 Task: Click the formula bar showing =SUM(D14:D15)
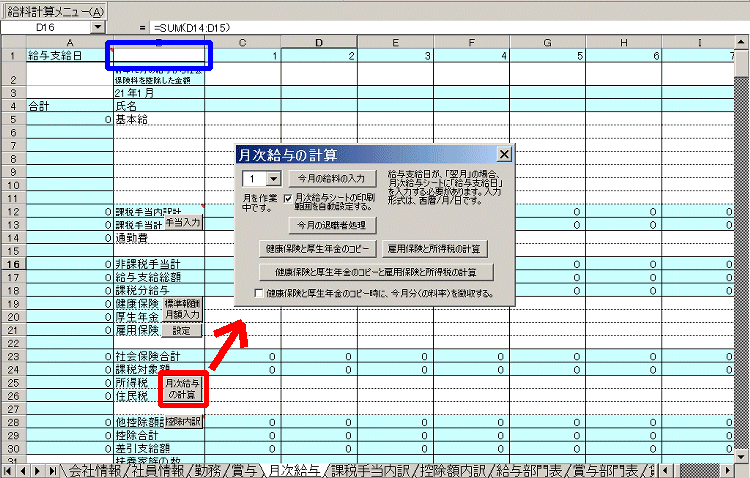pos(400,27)
